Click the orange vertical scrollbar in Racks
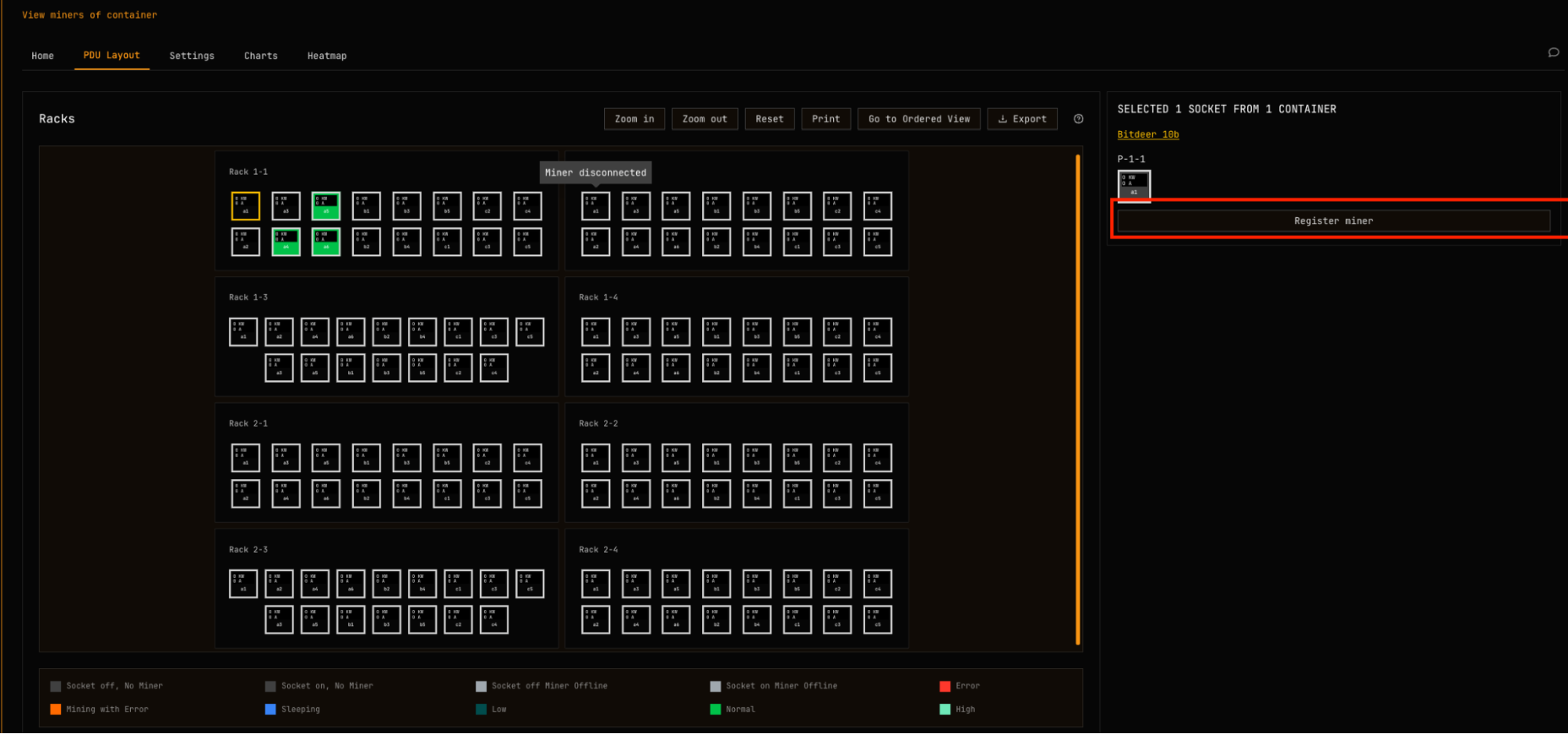 pyautogui.click(x=1078, y=399)
